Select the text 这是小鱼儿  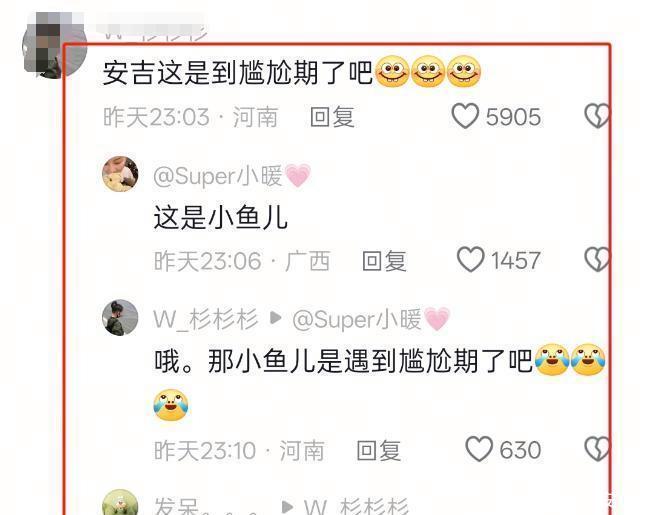pos(220,218)
